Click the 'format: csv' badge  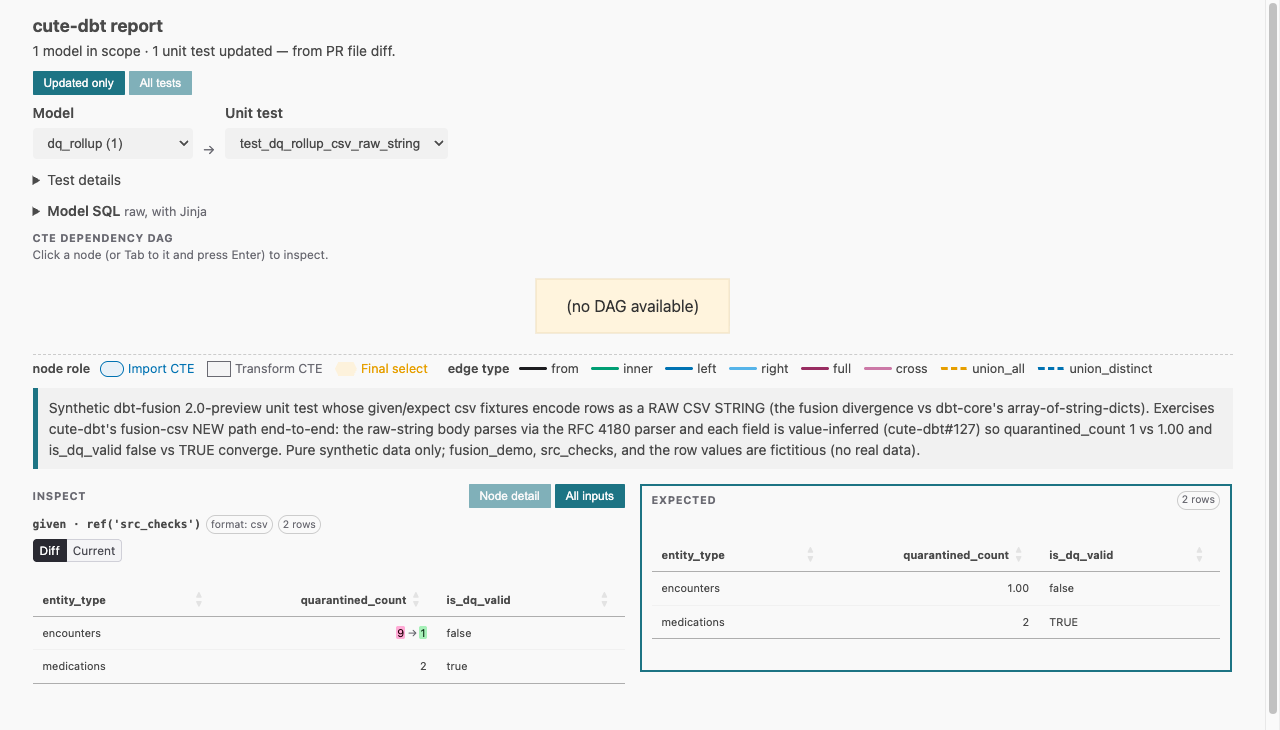pos(239,524)
